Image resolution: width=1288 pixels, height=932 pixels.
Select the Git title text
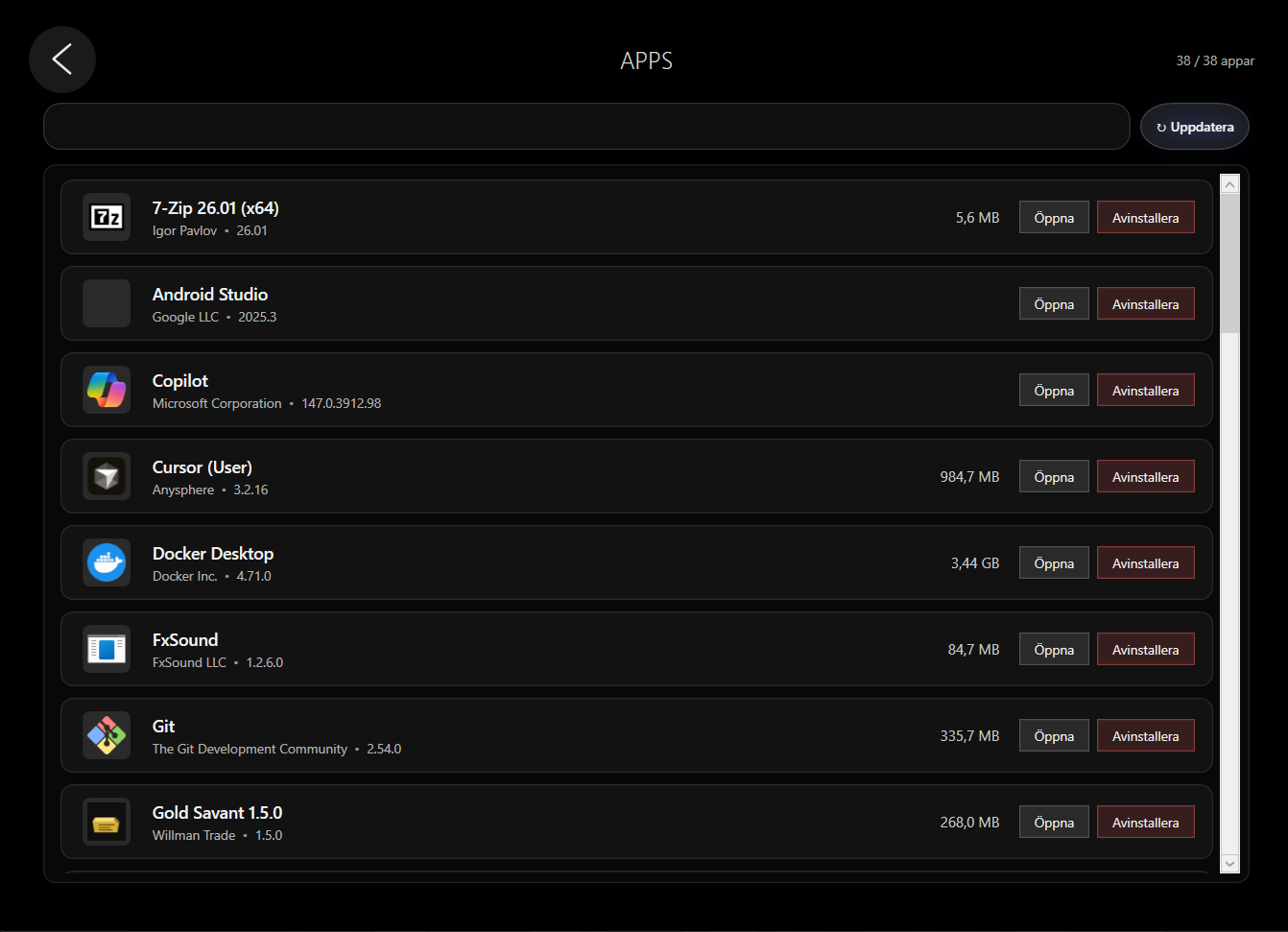[163, 727]
